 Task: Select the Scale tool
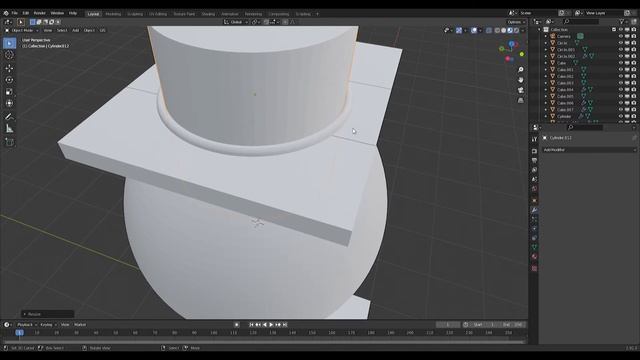click(9, 92)
